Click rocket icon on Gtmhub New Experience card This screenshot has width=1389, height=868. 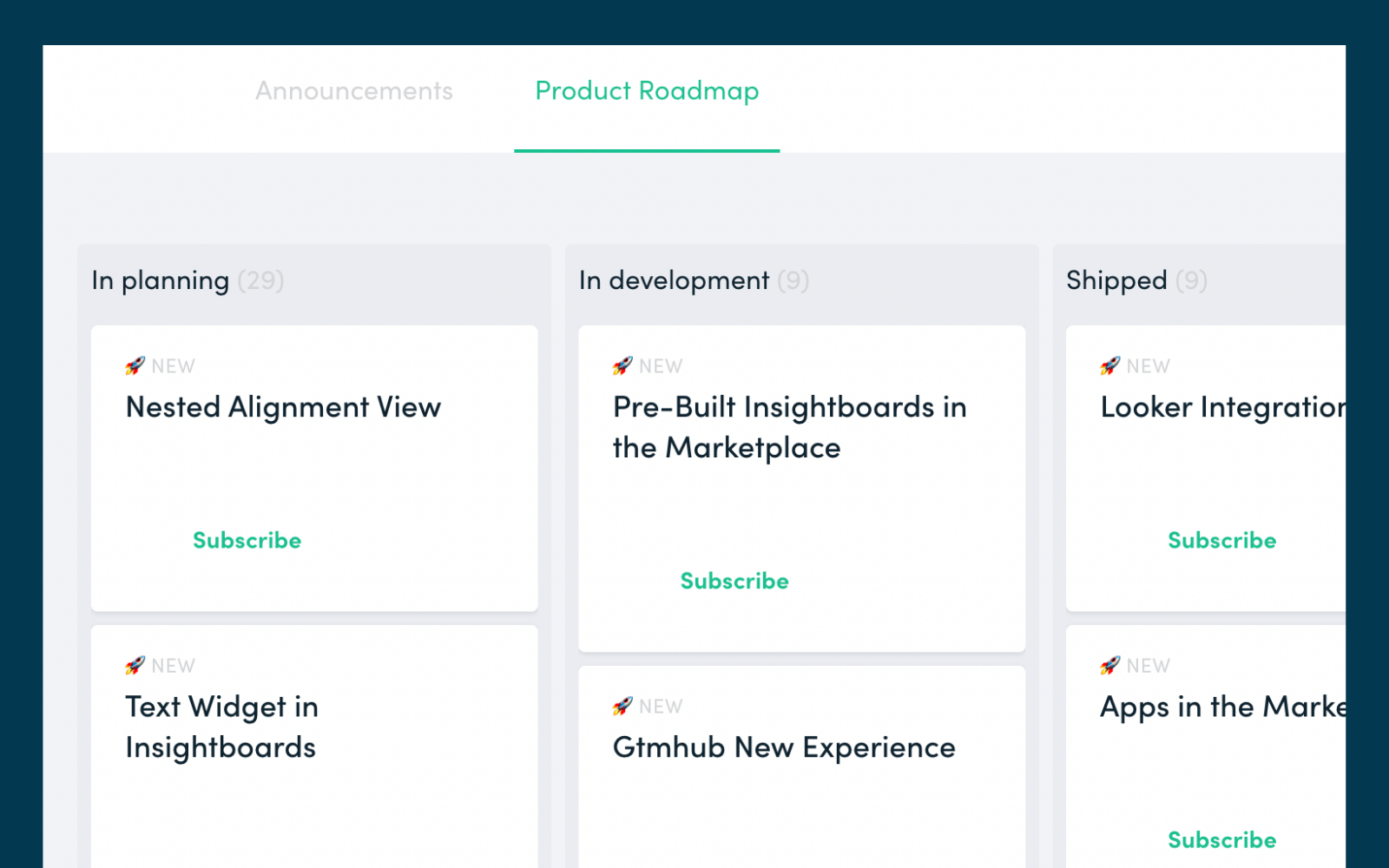point(622,707)
